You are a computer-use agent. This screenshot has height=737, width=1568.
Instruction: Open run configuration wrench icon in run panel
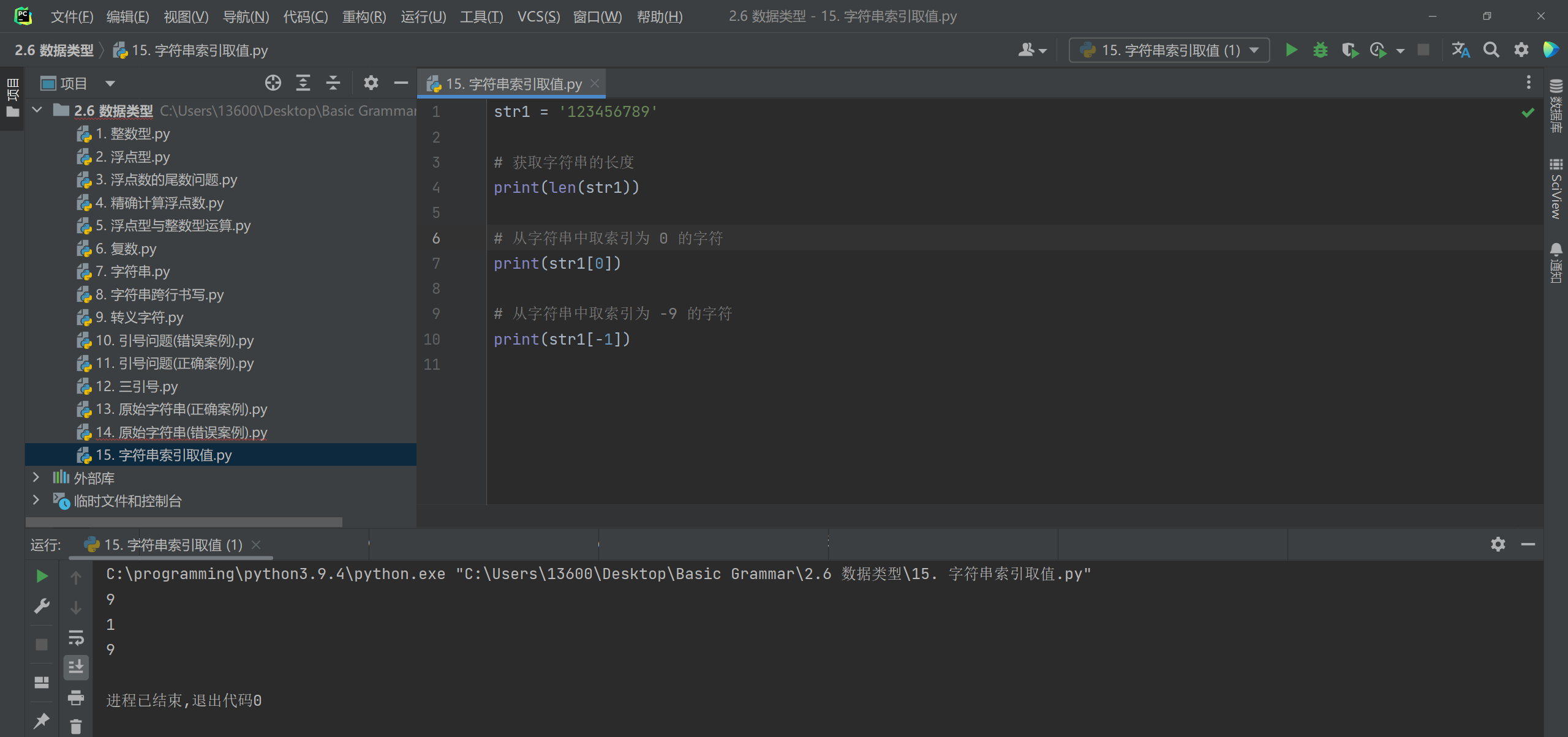pyautogui.click(x=42, y=607)
